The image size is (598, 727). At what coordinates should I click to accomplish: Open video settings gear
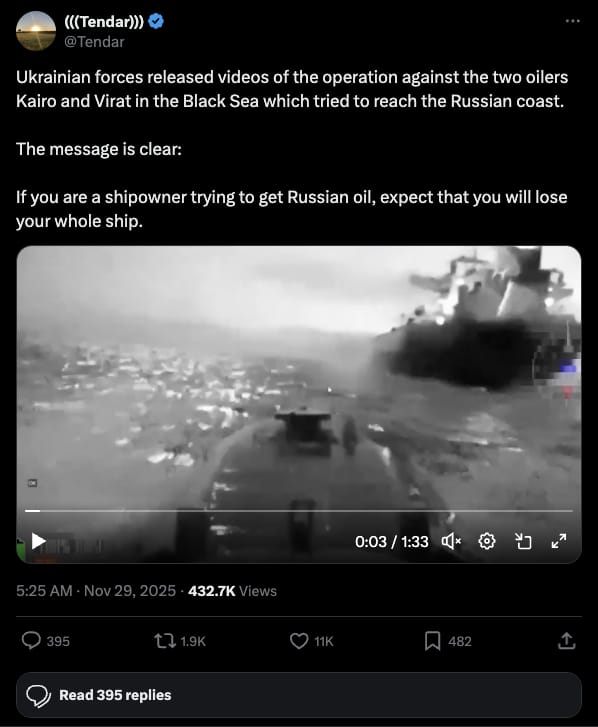487,541
